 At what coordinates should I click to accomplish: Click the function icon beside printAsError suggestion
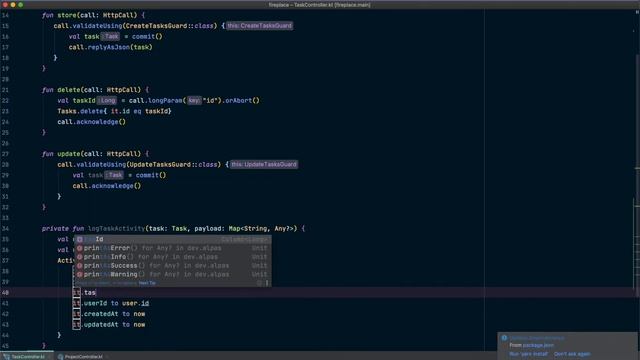point(80,248)
